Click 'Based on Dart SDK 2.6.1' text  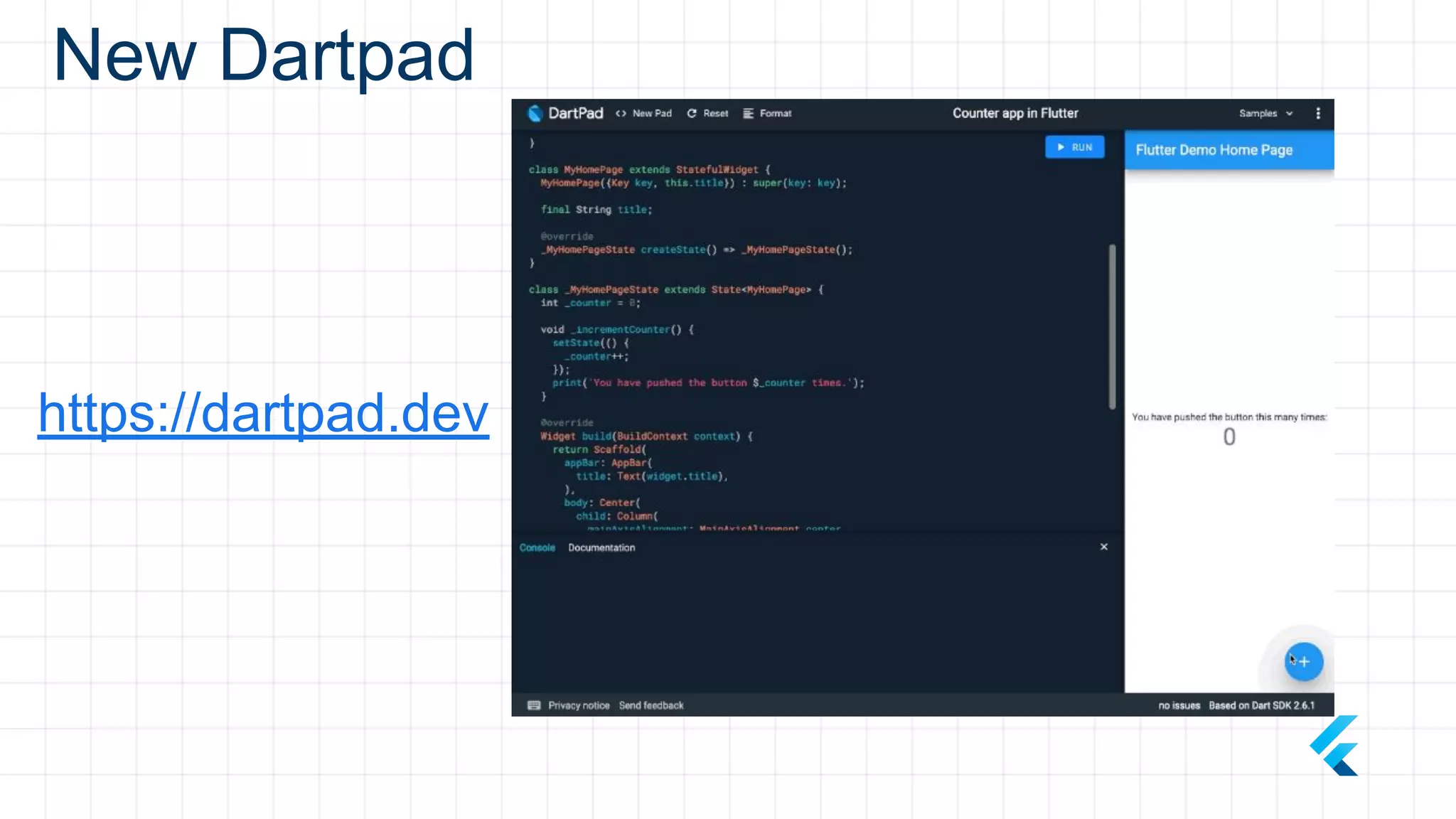1261,705
